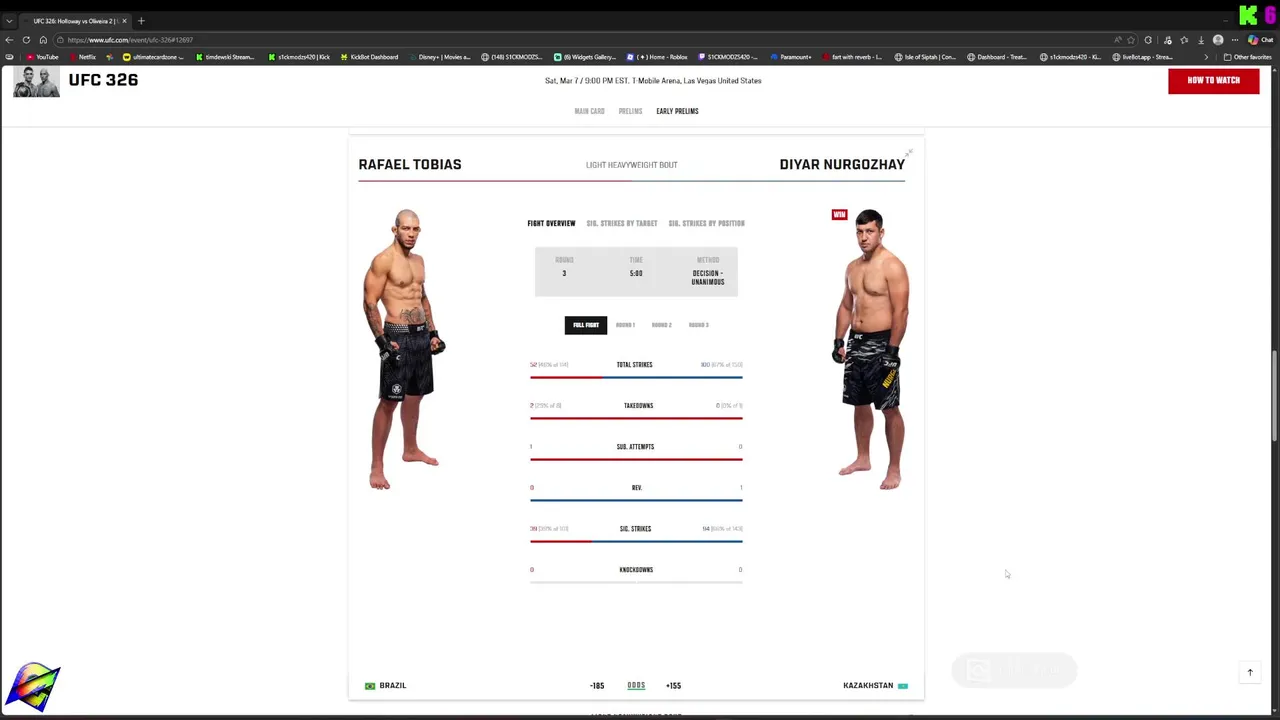
Task: Click the scroll-to-top arrow button
Action: coord(1250,673)
